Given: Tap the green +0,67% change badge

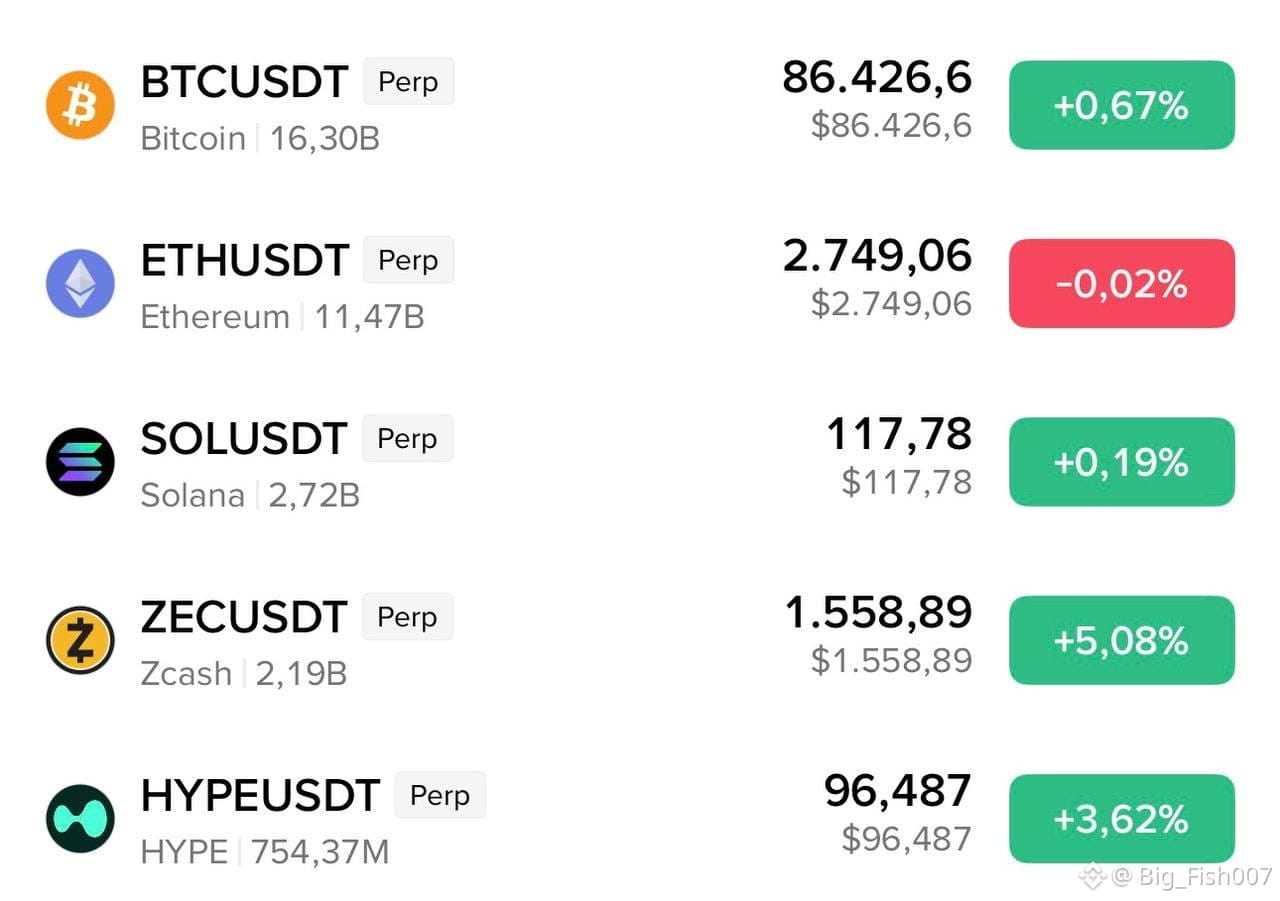Looking at the screenshot, I should (x=1122, y=105).
